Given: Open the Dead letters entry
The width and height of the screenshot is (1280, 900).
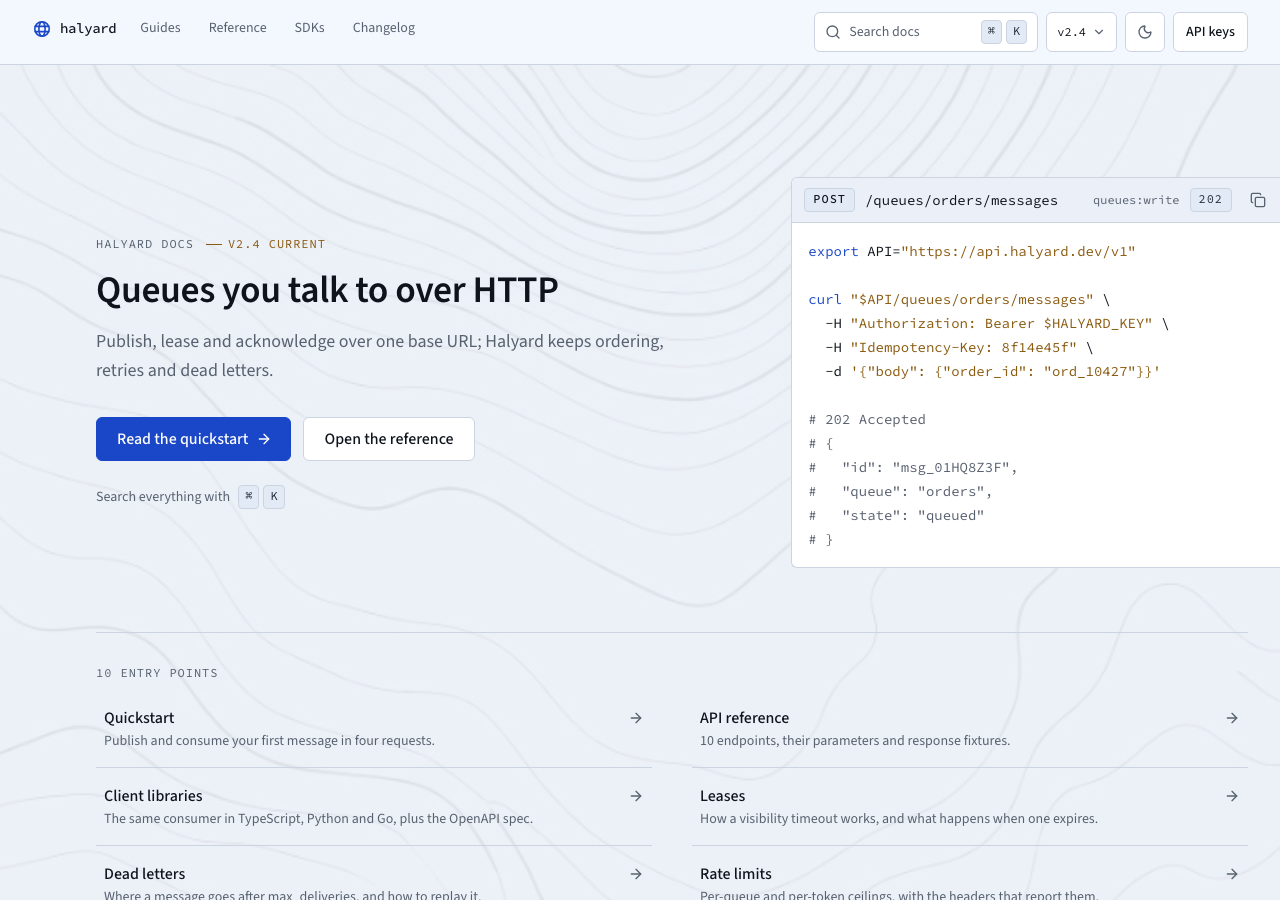Looking at the screenshot, I should pyautogui.click(x=374, y=874).
